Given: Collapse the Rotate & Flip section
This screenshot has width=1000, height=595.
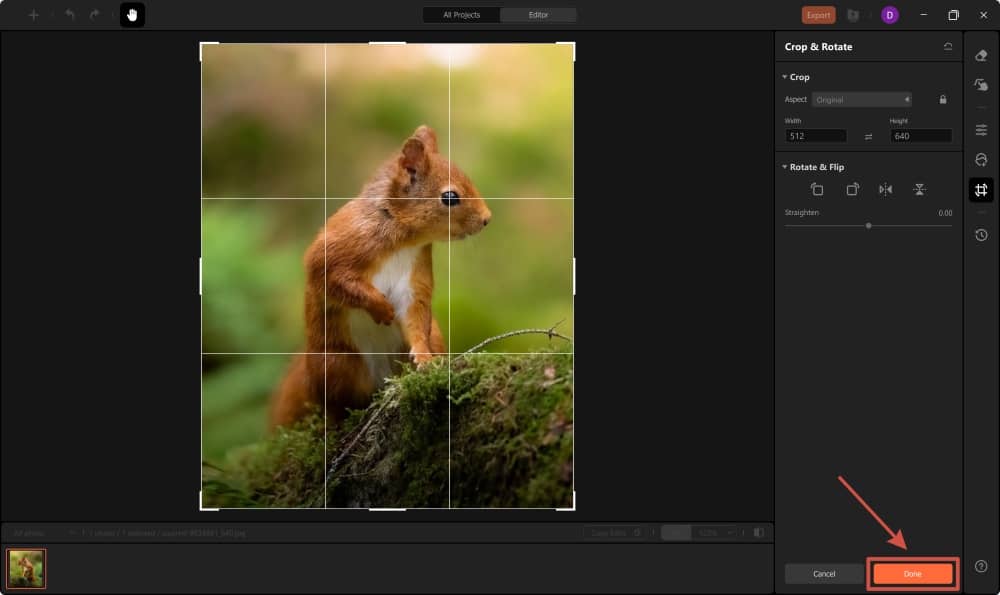Looking at the screenshot, I should pyautogui.click(x=784, y=167).
